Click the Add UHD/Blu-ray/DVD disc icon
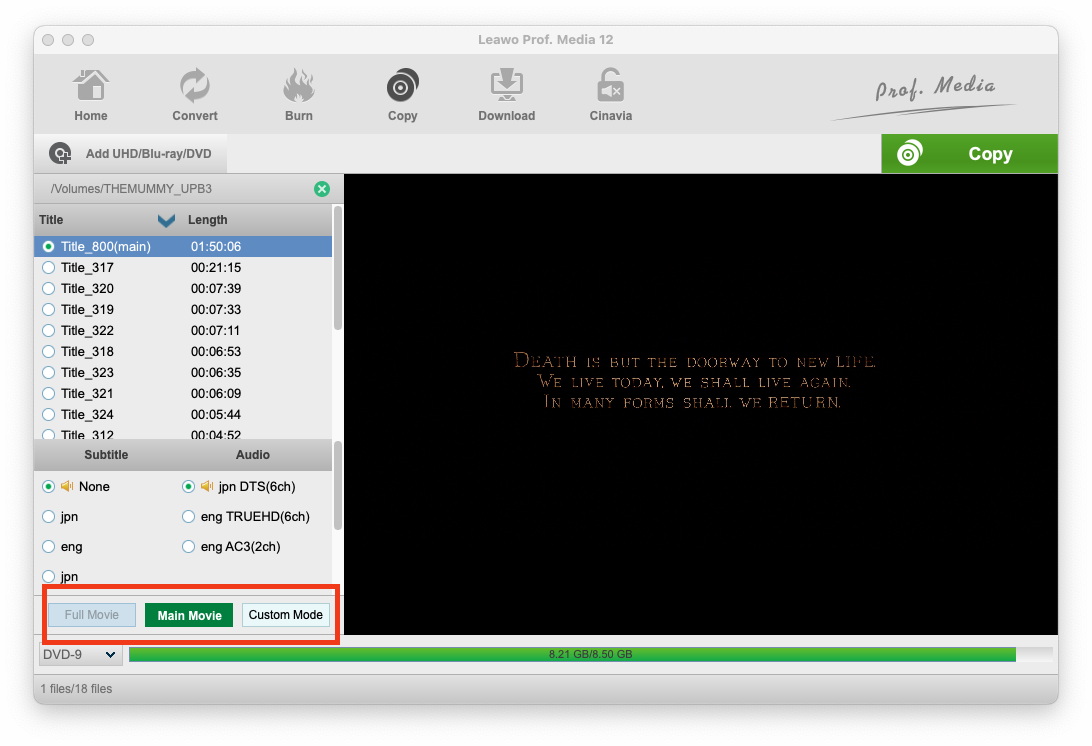Viewport: 1092px width, 746px height. click(x=60, y=153)
